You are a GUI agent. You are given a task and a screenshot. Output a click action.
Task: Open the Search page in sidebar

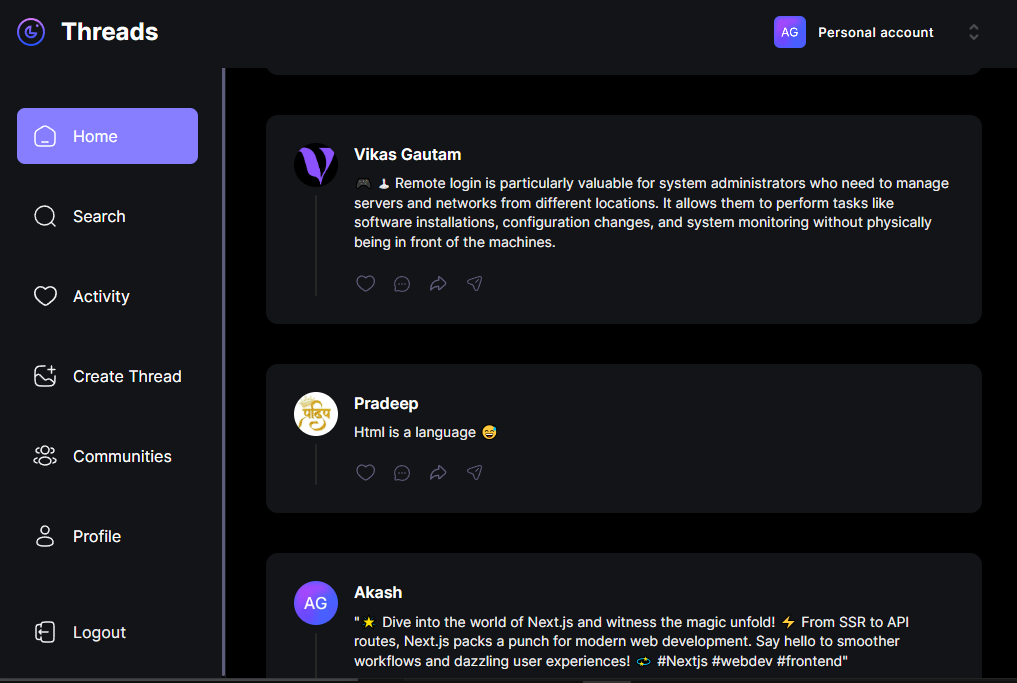point(99,216)
